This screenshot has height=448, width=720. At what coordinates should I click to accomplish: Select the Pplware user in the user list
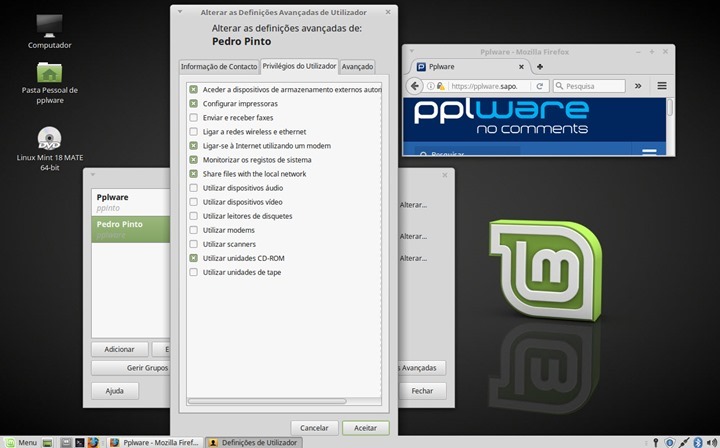tap(130, 202)
